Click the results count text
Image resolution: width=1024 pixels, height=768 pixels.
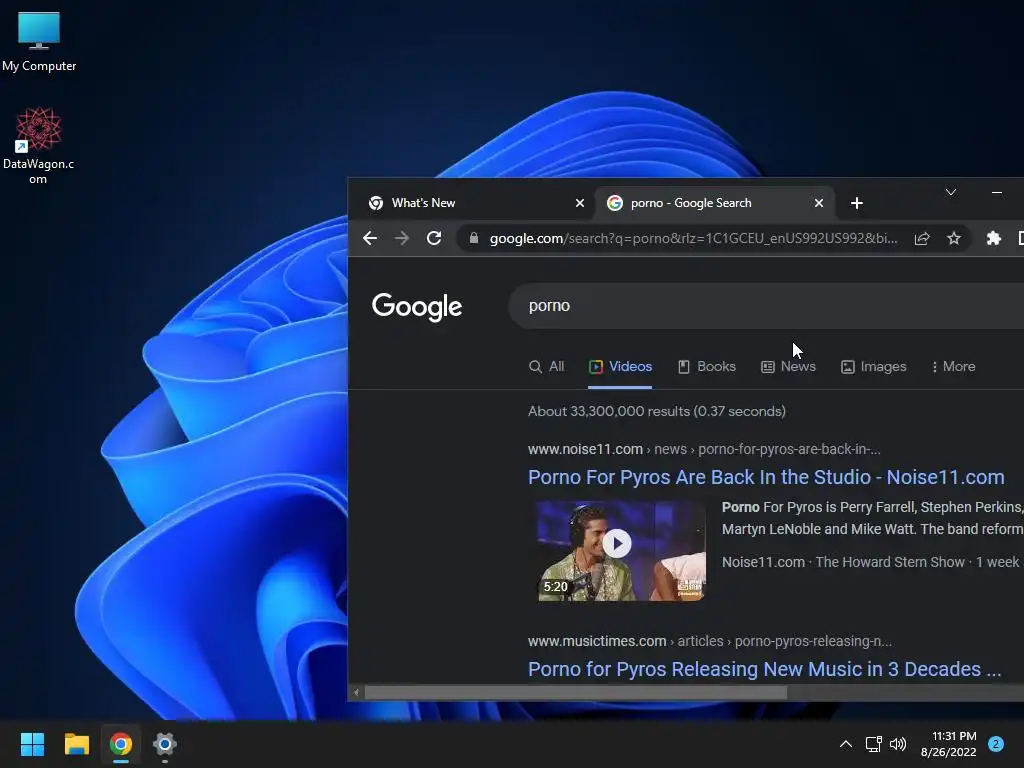(x=657, y=411)
